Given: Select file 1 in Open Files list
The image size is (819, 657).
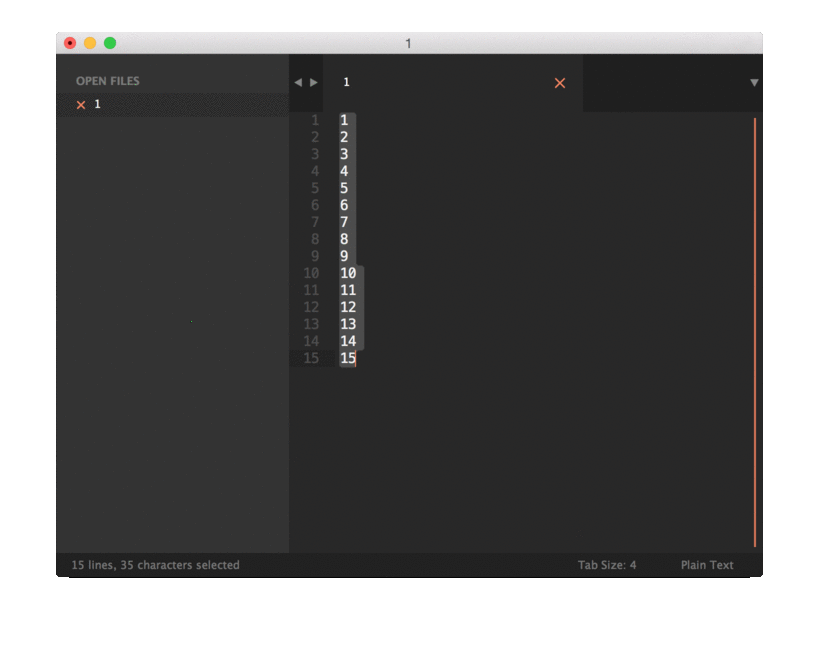Looking at the screenshot, I should tap(98, 104).
